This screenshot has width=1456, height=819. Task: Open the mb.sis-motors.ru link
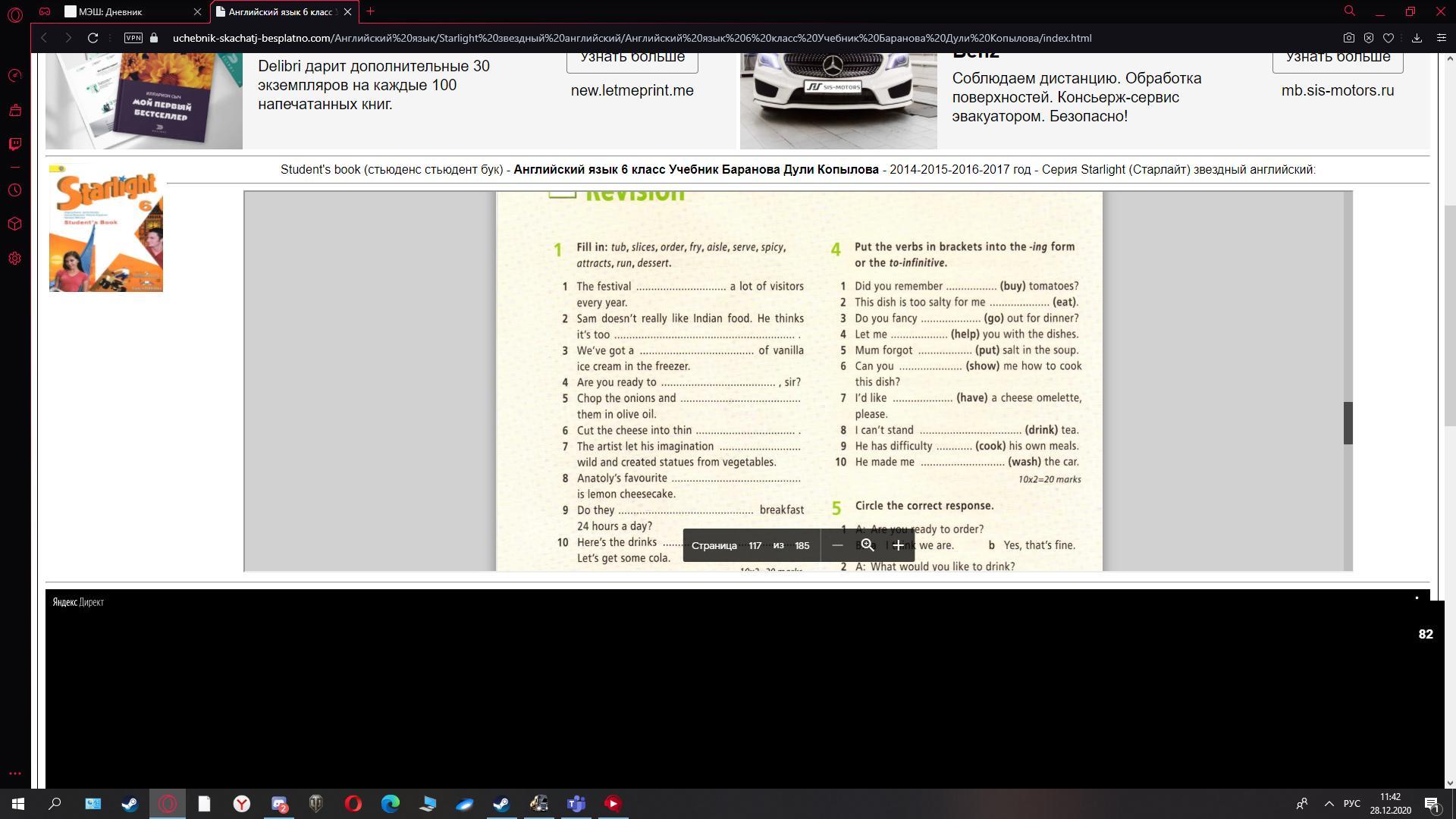point(1338,91)
